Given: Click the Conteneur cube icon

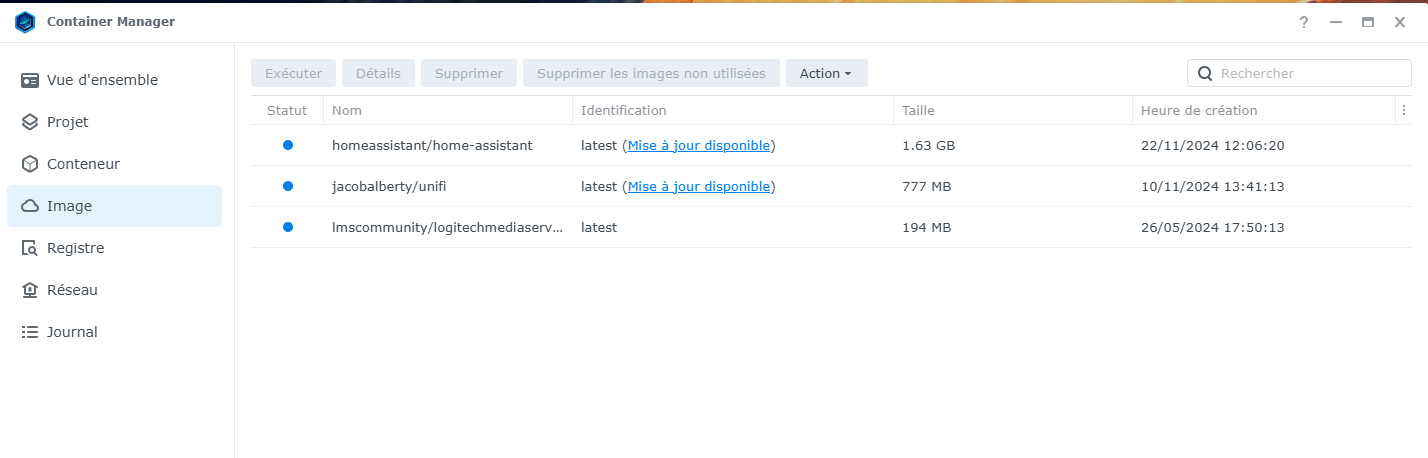Looking at the screenshot, I should point(30,164).
